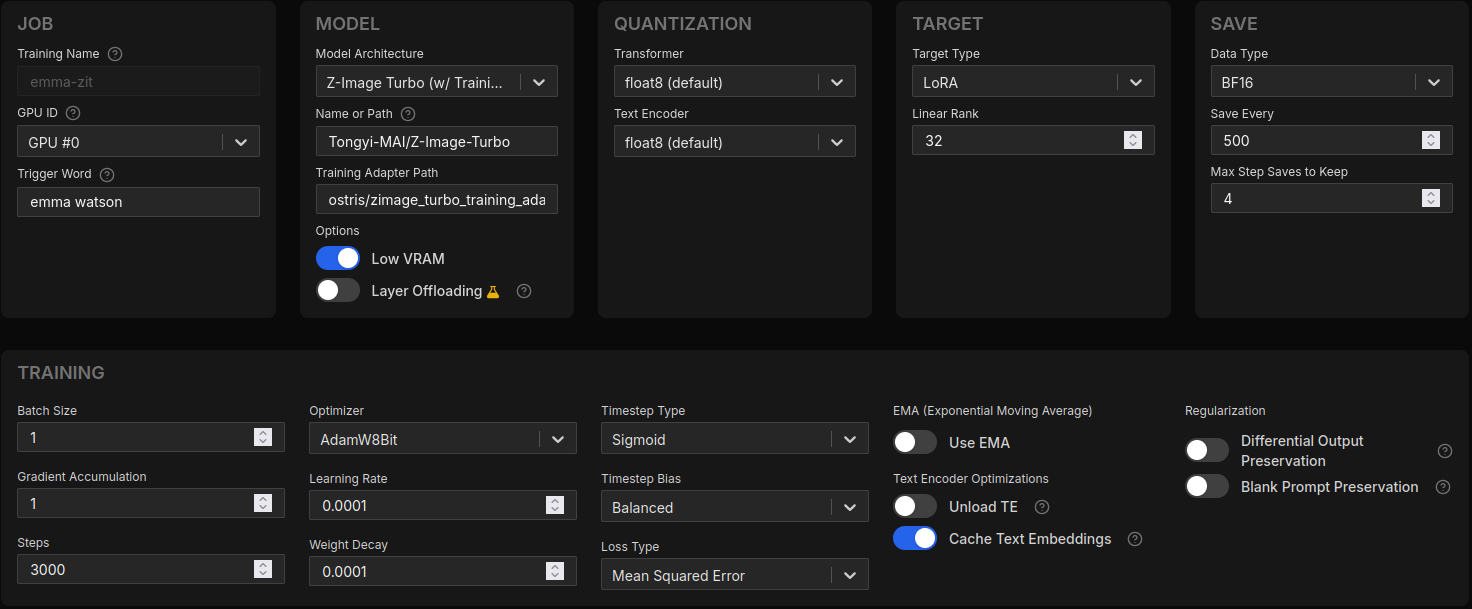Click the Regularization label
1472x609 pixels.
pyautogui.click(x=1225, y=411)
